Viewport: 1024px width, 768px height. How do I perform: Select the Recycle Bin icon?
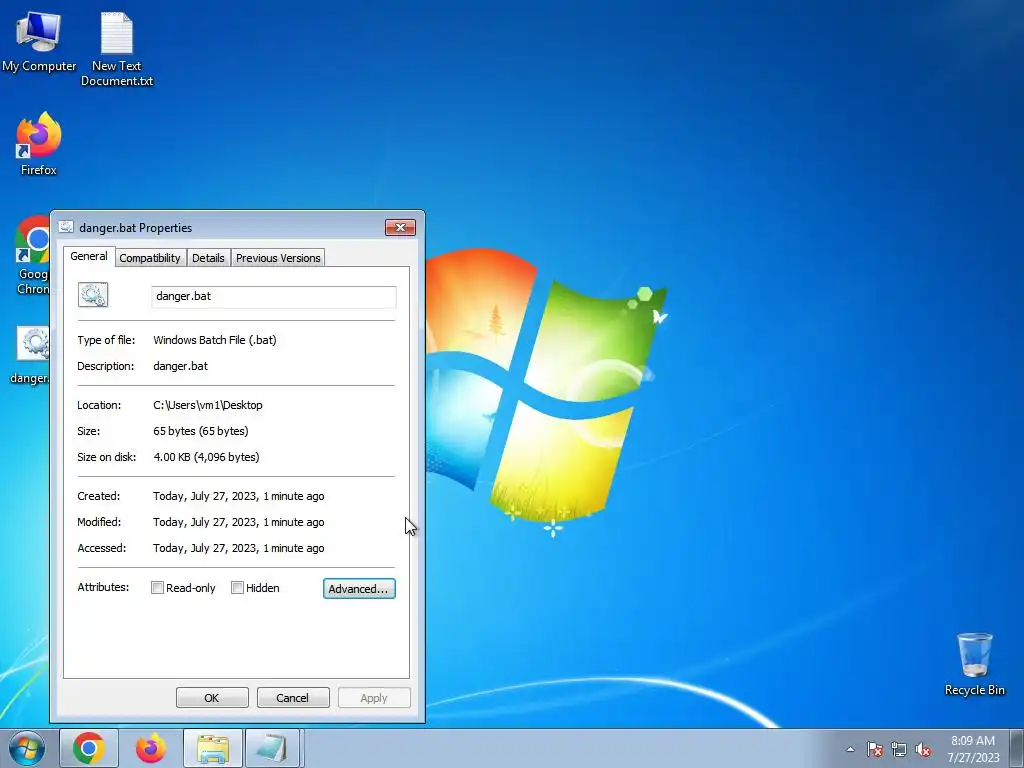[974, 664]
